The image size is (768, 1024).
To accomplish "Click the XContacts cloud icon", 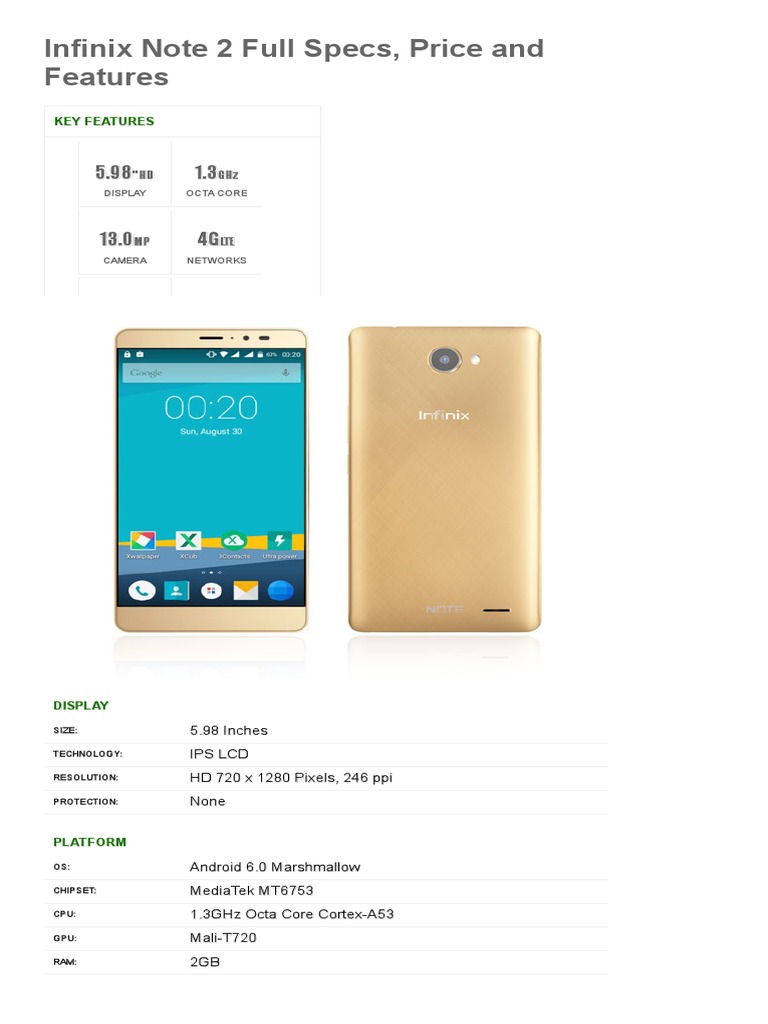I will click(x=234, y=541).
